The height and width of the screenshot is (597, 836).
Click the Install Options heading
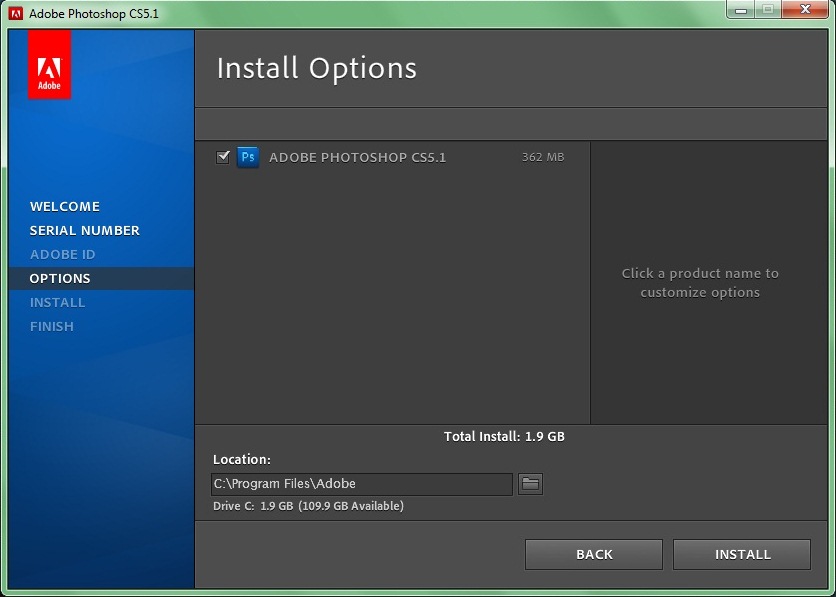[317, 69]
